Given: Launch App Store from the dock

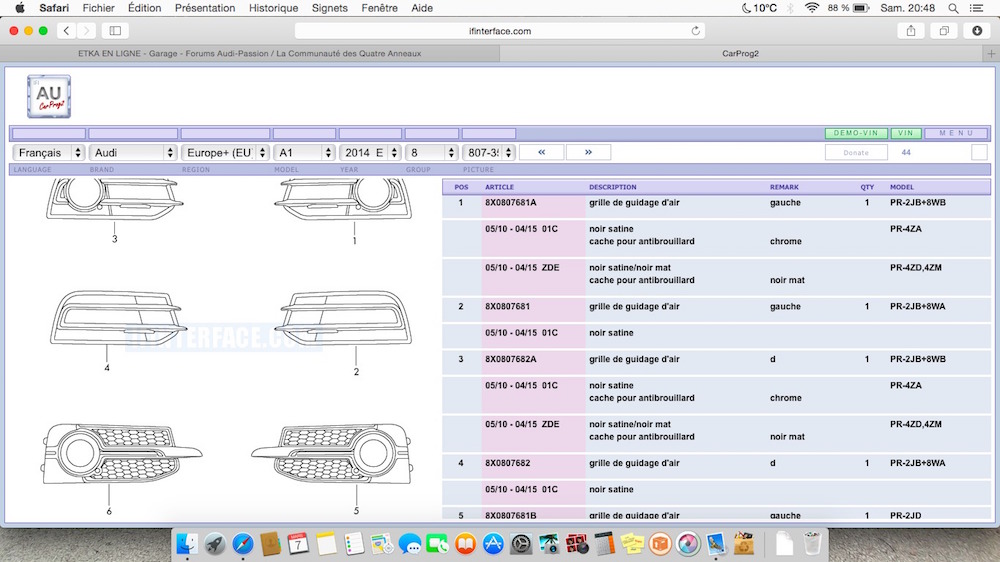Looking at the screenshot, I should coord(493,544).
